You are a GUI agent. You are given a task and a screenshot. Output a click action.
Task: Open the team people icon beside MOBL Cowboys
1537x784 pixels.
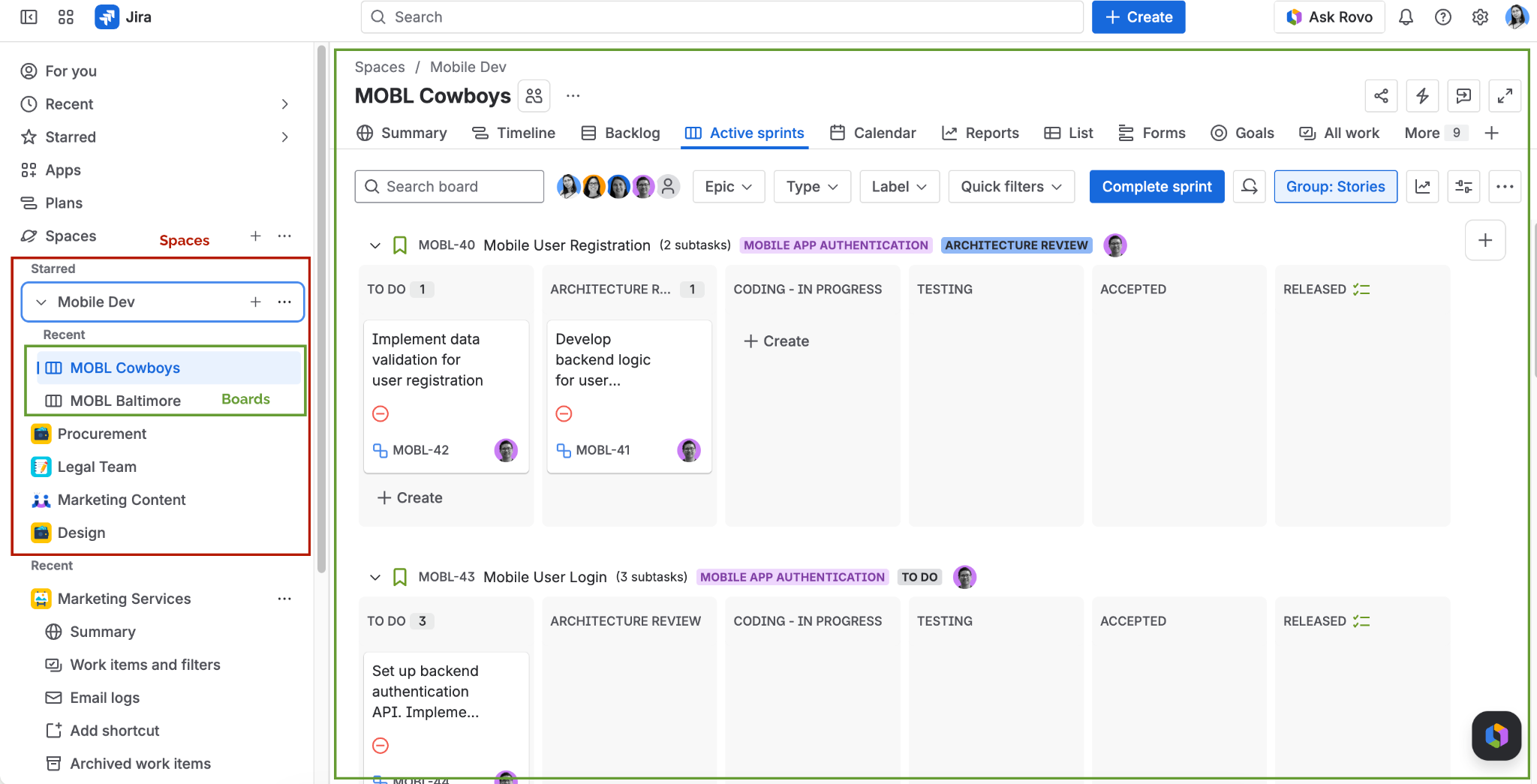tap(534, 96)
